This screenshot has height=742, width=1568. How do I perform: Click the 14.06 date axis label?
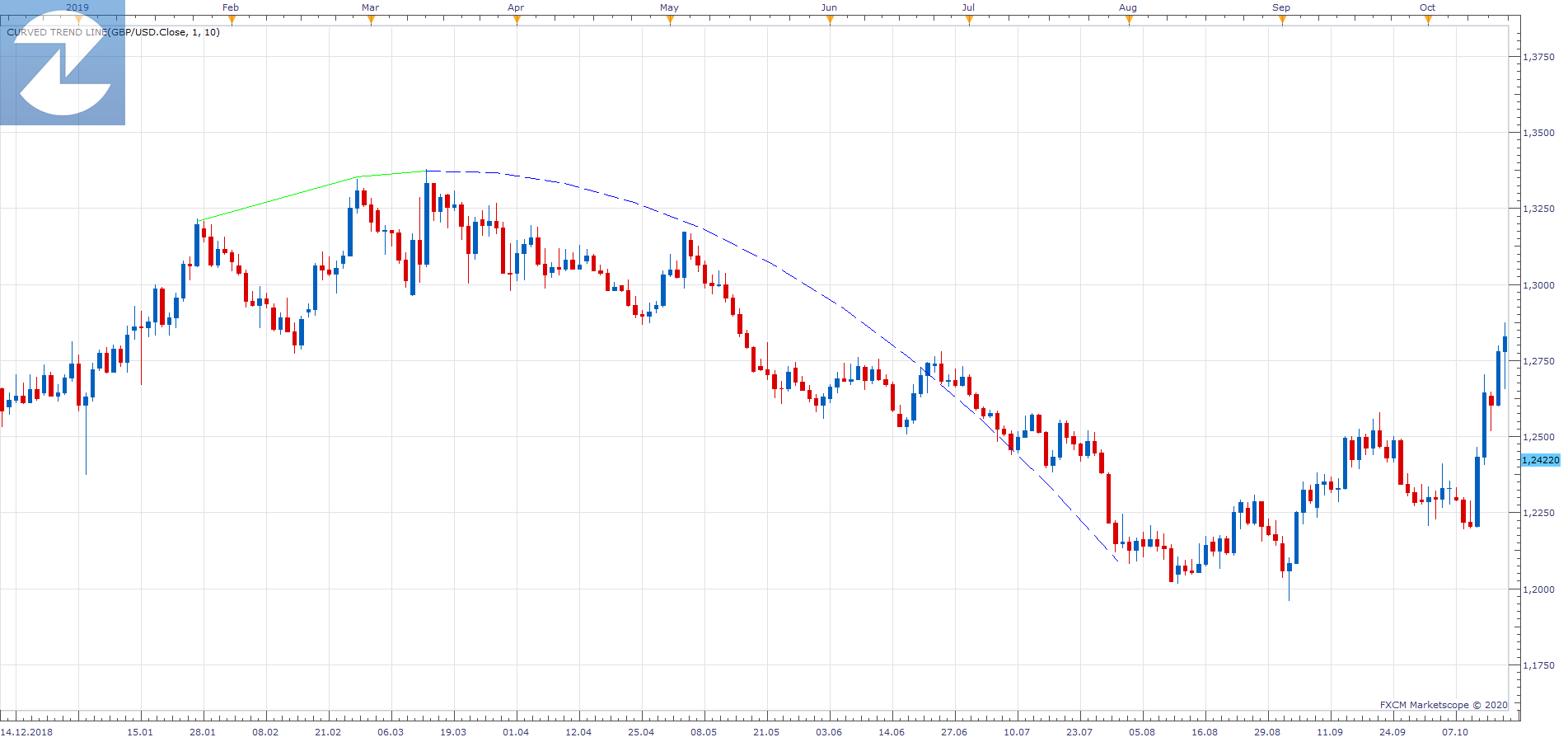pyautogui.click(x=892, y=732)
